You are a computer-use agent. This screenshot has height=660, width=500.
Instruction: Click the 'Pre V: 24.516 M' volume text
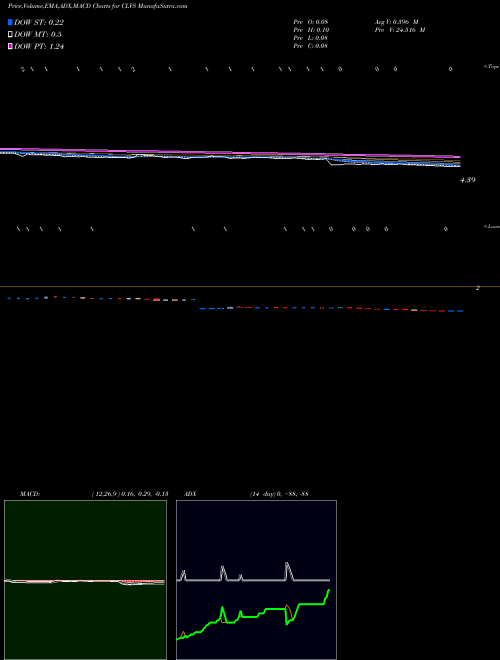pyautogui.click(x=400, y=30)
